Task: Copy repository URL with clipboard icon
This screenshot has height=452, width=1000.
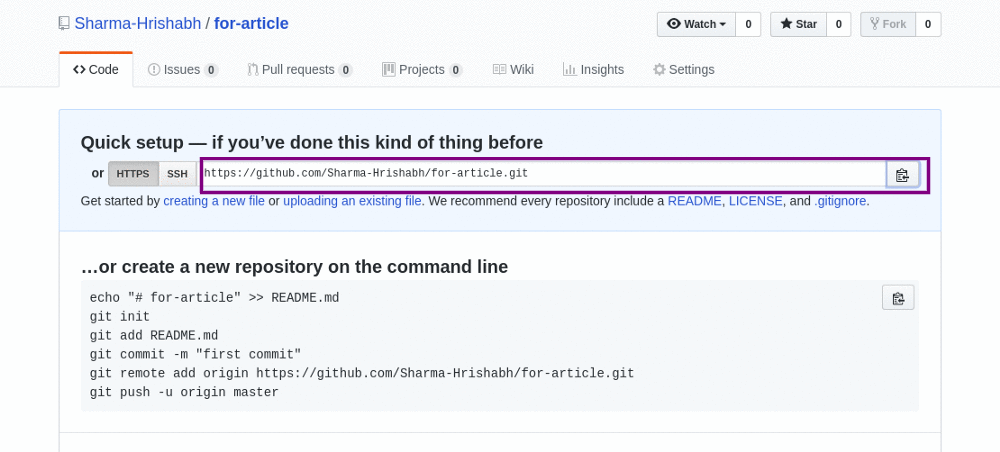Action: point(902,175)
